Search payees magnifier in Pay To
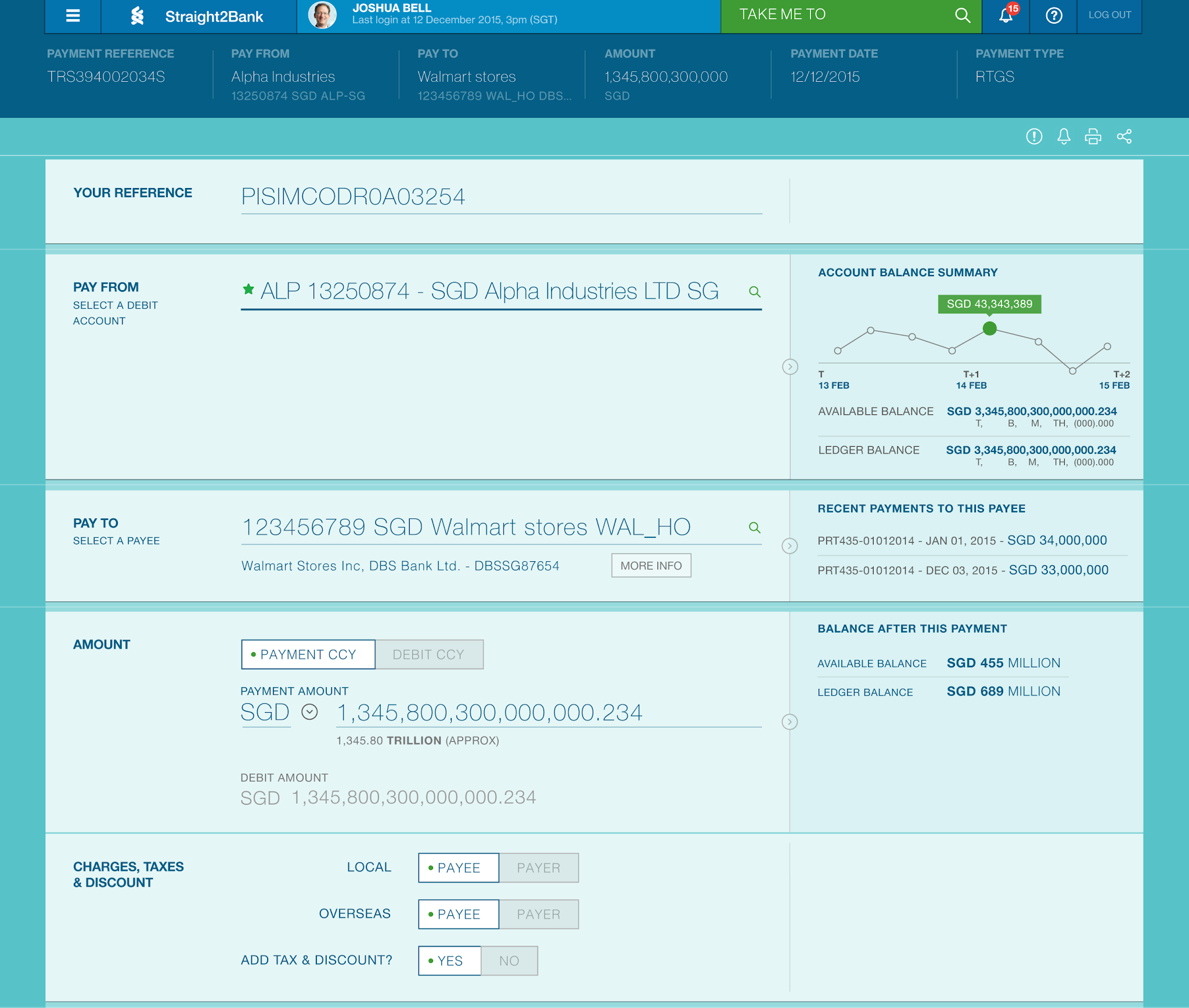 [754, 528]
